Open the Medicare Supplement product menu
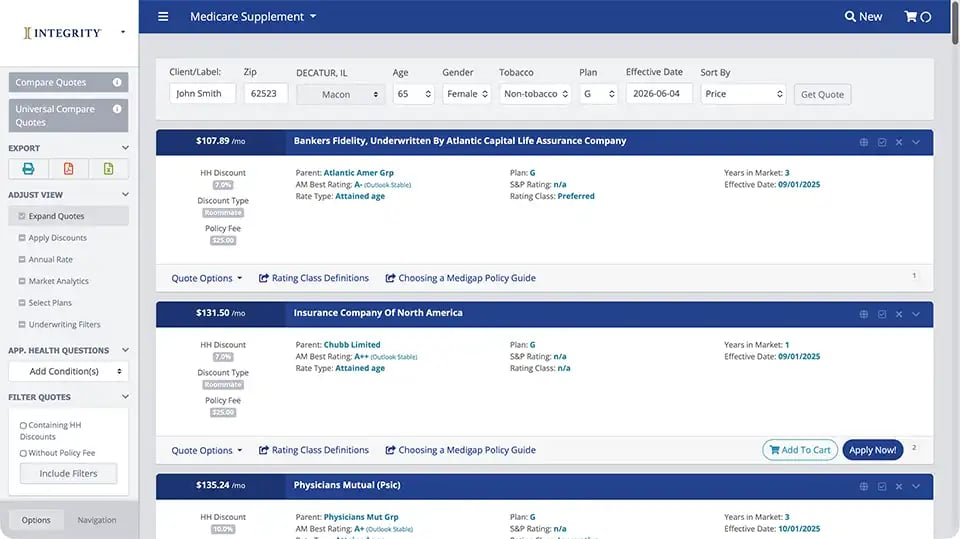Image resolution: width=960 pixels, height=539 pixels. [x=253, y=17]
